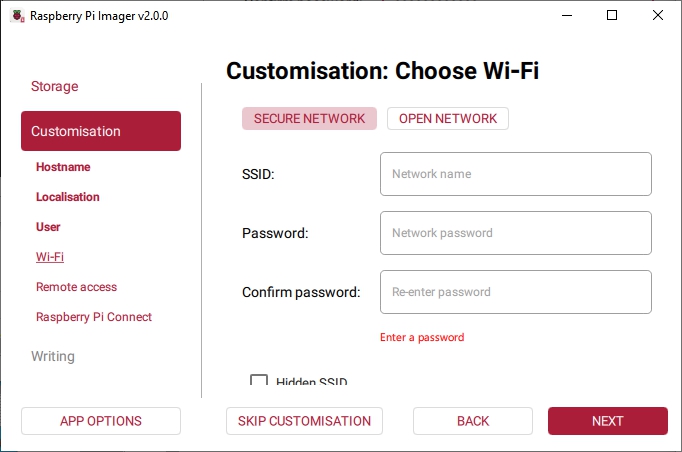The image size is (682, 452).
Task: Open the Storage step in sidebar
Action: [x=54, y=87]
